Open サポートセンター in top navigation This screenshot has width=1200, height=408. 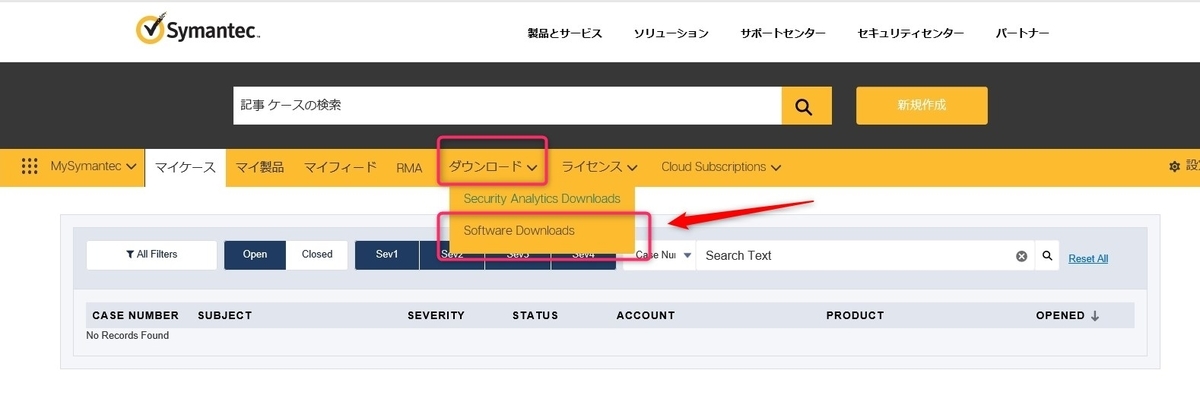point(783,33)
